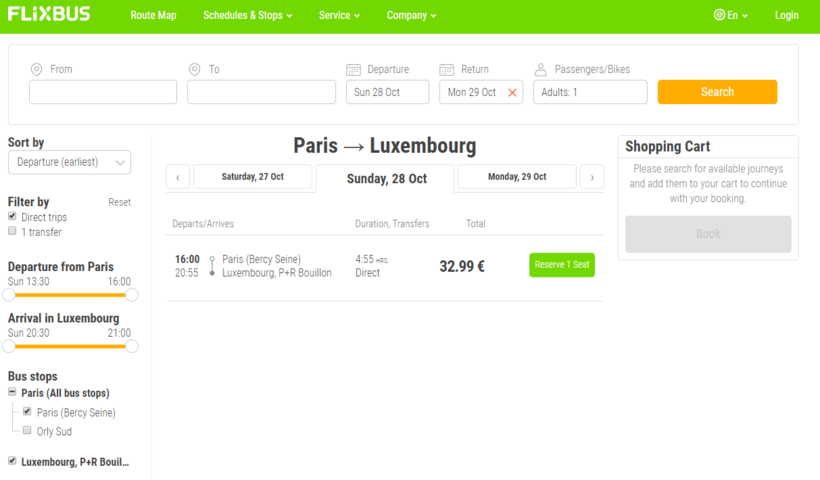
Task: Click the From input field
Action: [x=103, y=92]
